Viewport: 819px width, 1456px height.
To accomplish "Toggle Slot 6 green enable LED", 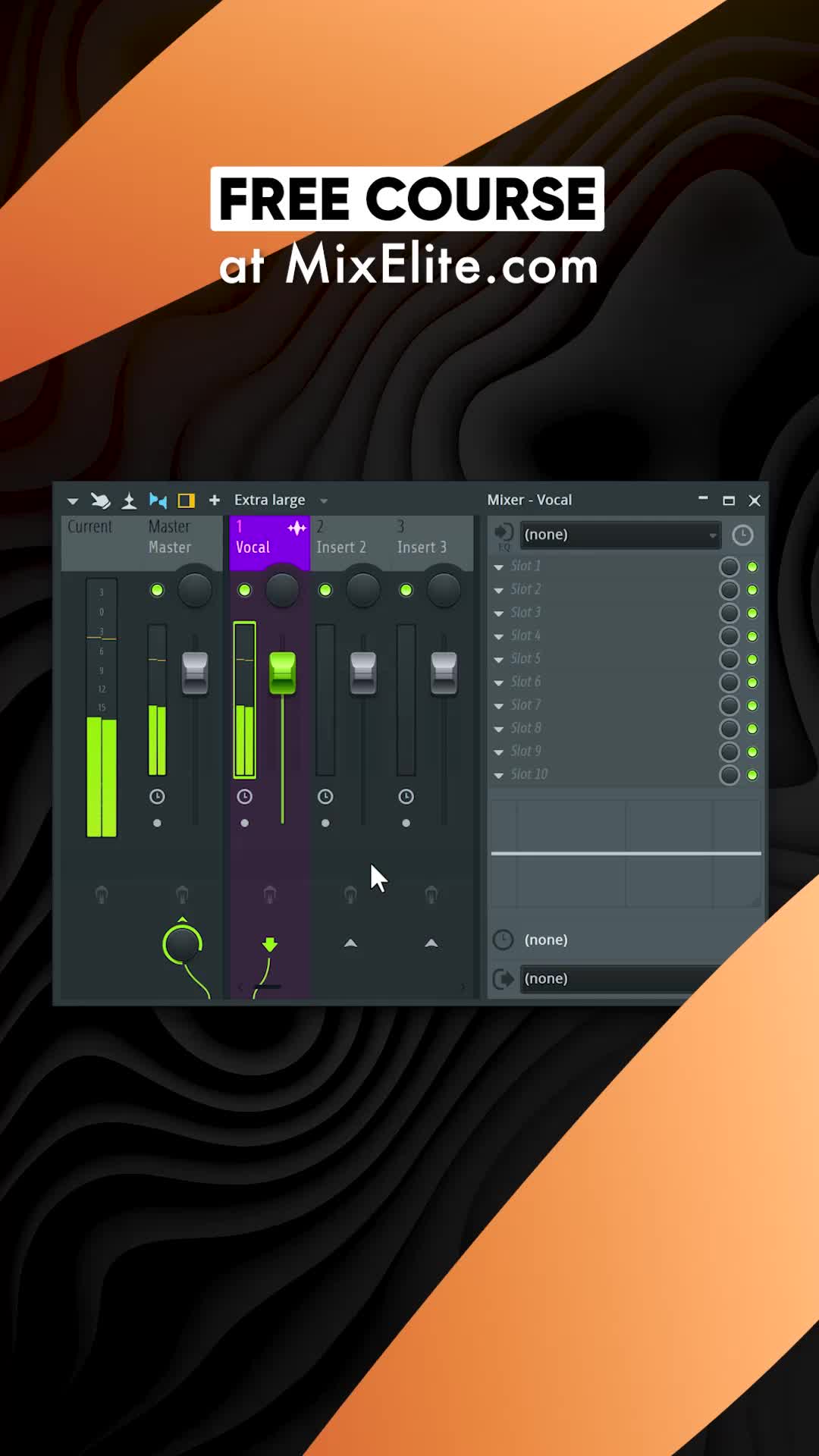I will click(x=752, y=682).
